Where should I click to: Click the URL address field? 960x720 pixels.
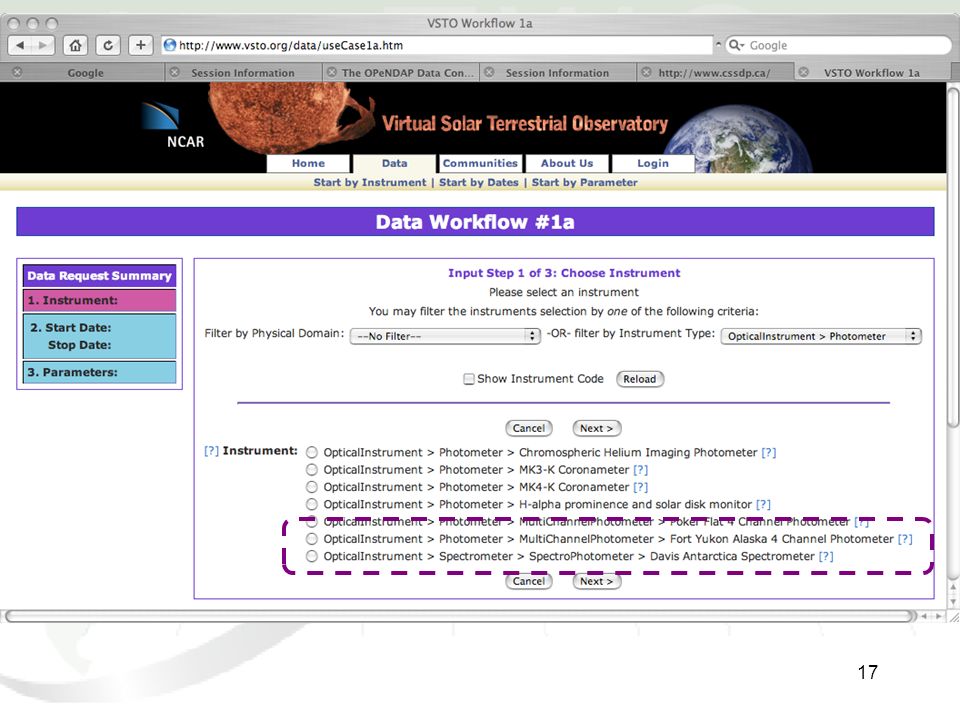[437, 45]
